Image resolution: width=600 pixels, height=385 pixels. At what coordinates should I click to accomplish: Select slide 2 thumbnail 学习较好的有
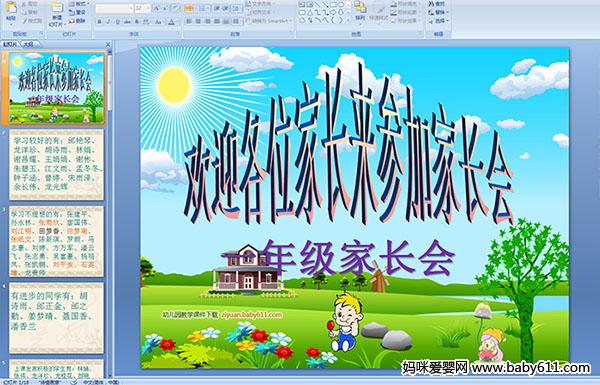click(x=57, y=165)
